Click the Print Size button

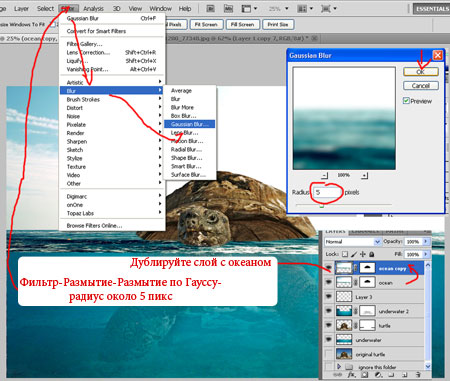click(278, 24)
